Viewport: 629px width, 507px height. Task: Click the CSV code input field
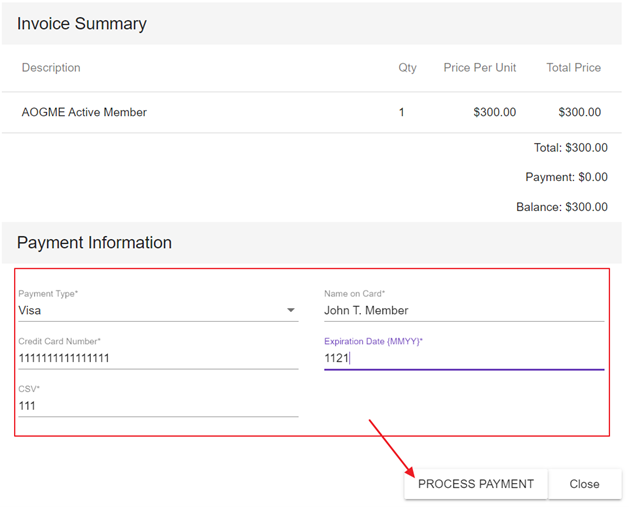[x=158, y=406]
